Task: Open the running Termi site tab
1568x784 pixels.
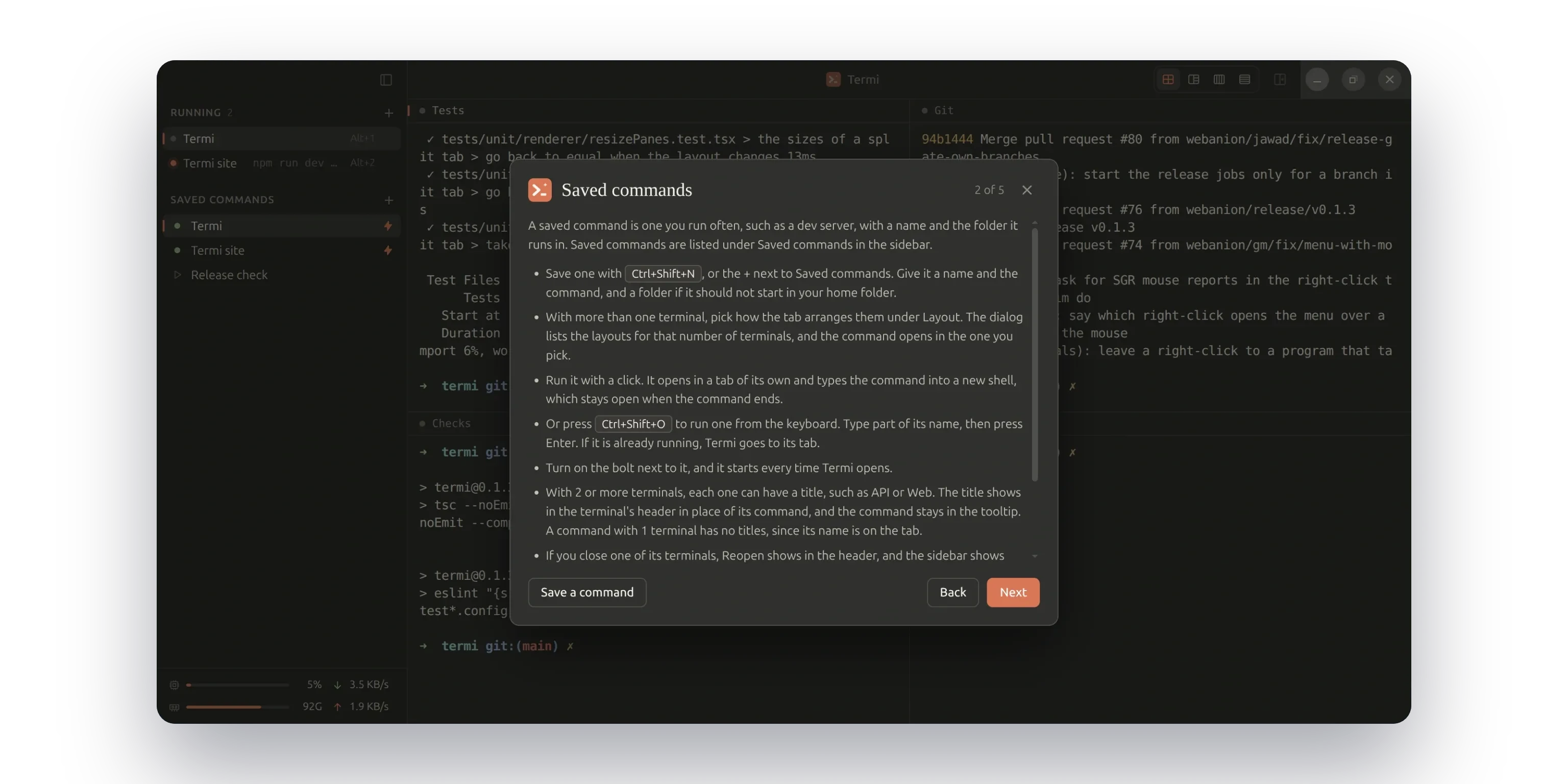Action: tap(282, 163)
